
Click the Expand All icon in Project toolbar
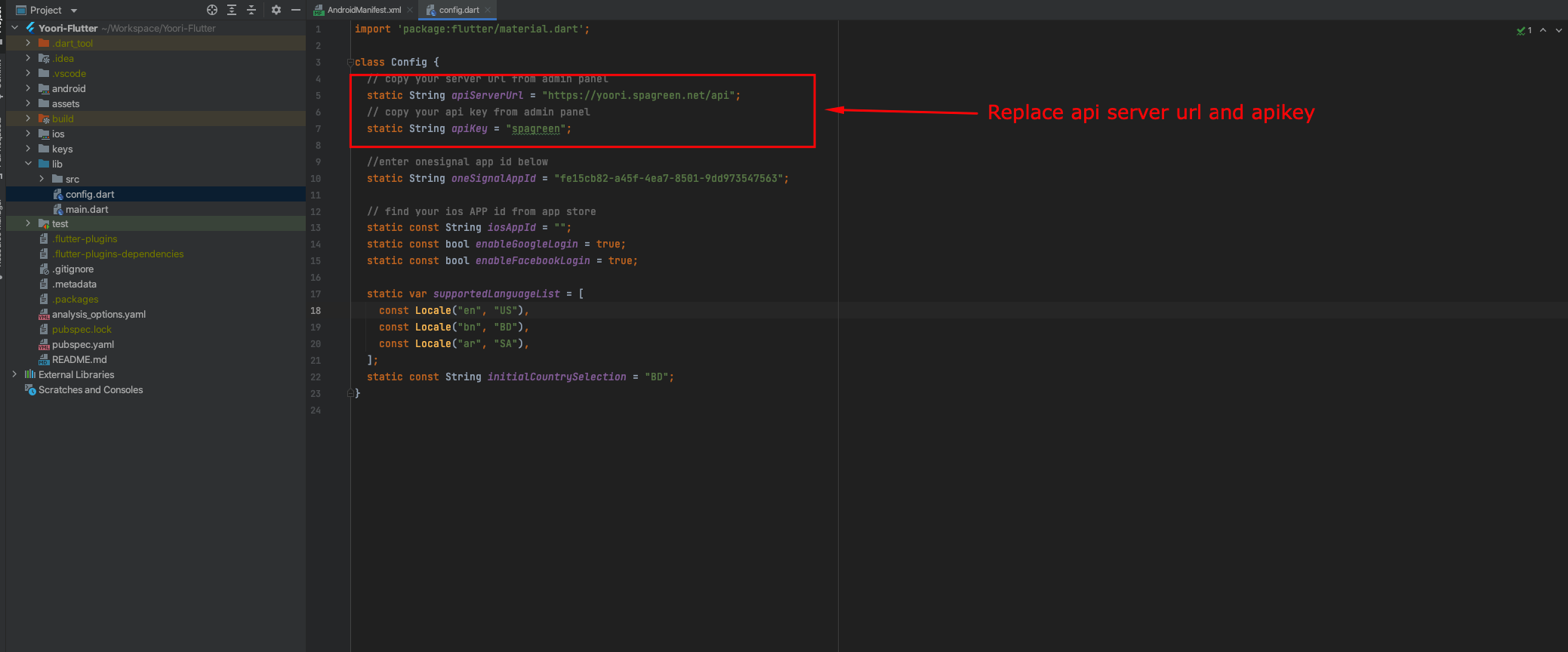232,10
